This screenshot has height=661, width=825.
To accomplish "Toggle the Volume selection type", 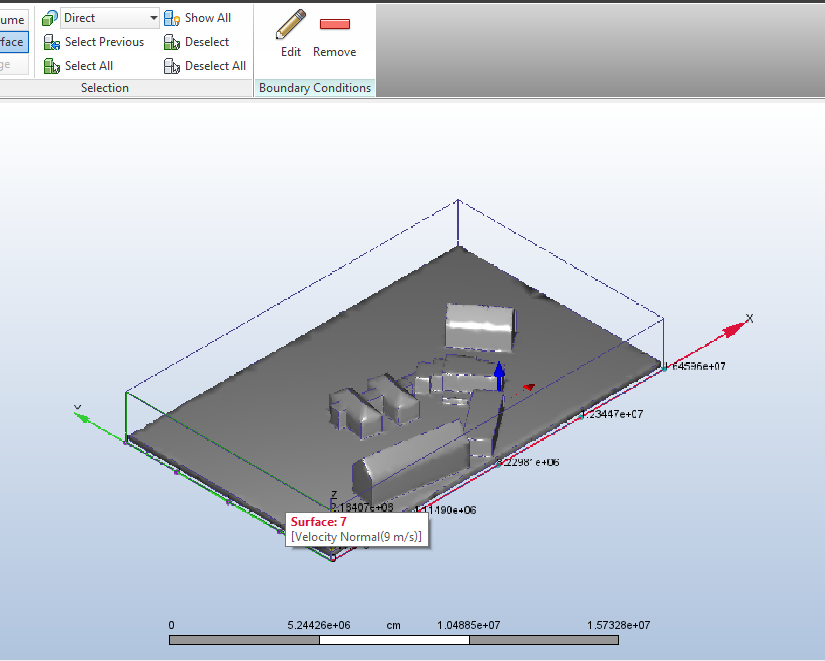I will 12,19.
